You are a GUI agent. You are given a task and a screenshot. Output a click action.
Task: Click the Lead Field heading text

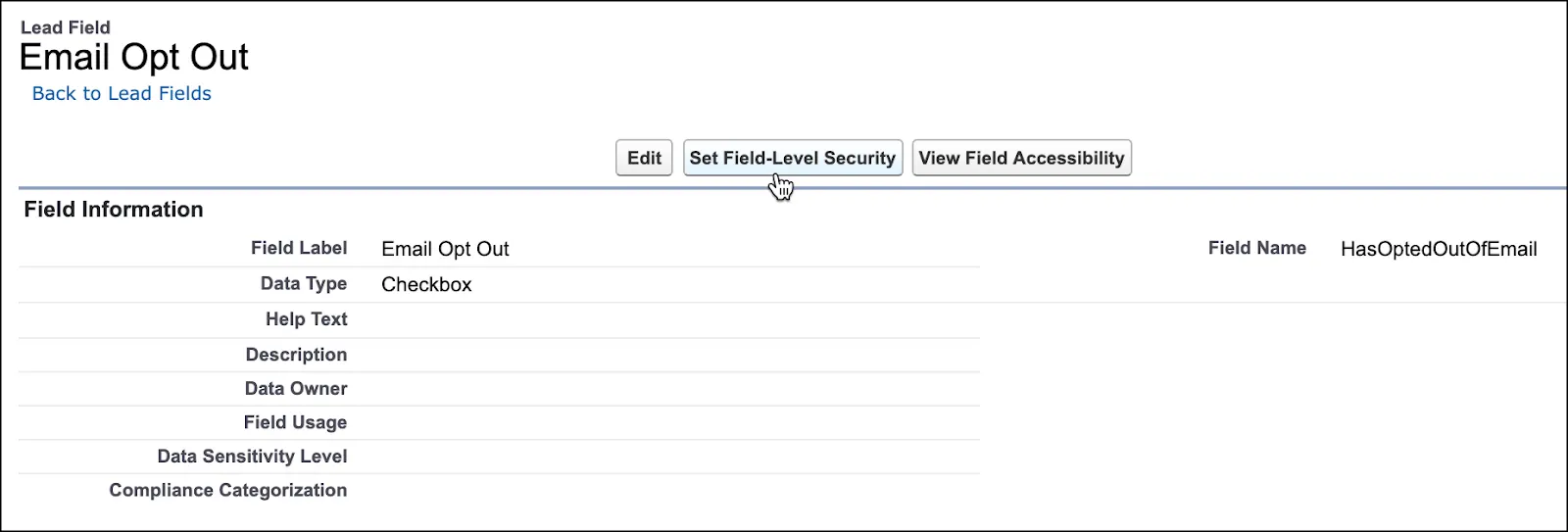coord(66,27)
